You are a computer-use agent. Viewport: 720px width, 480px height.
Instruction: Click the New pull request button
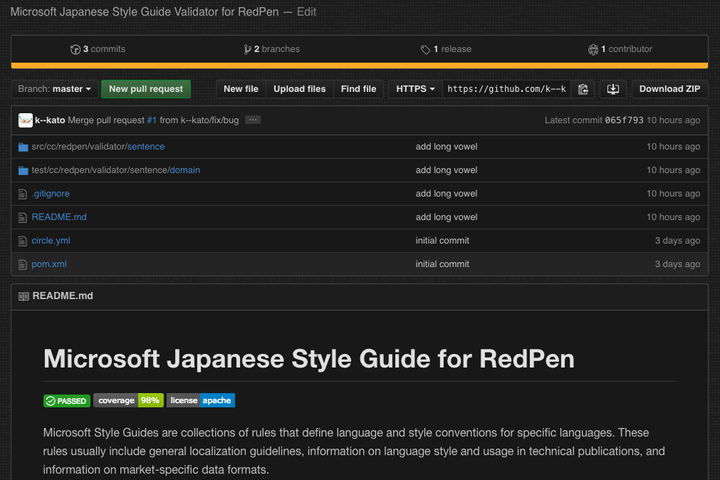(x=146, y=89)
